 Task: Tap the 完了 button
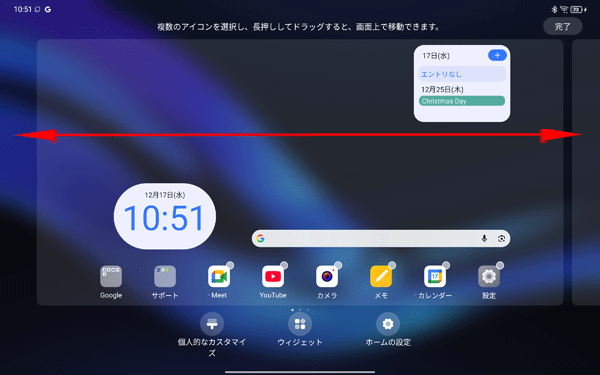point(562,26)
